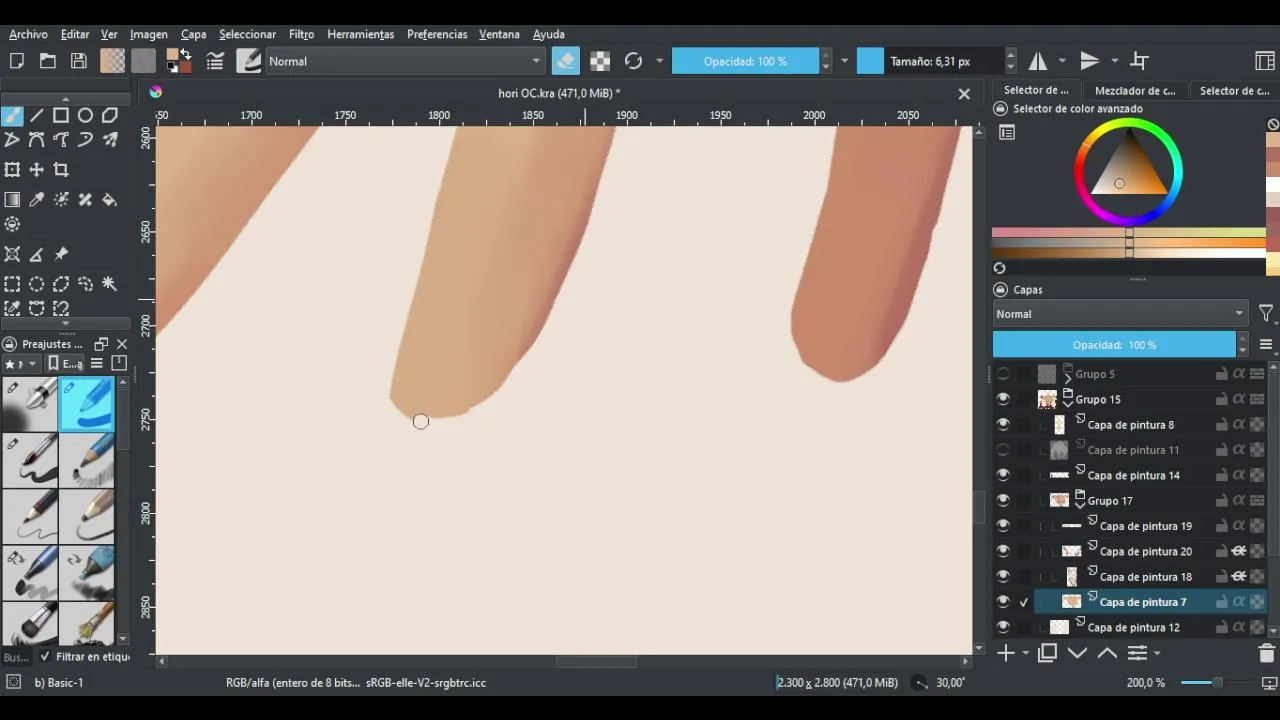Reload the original brush preset

coord(633,61)
